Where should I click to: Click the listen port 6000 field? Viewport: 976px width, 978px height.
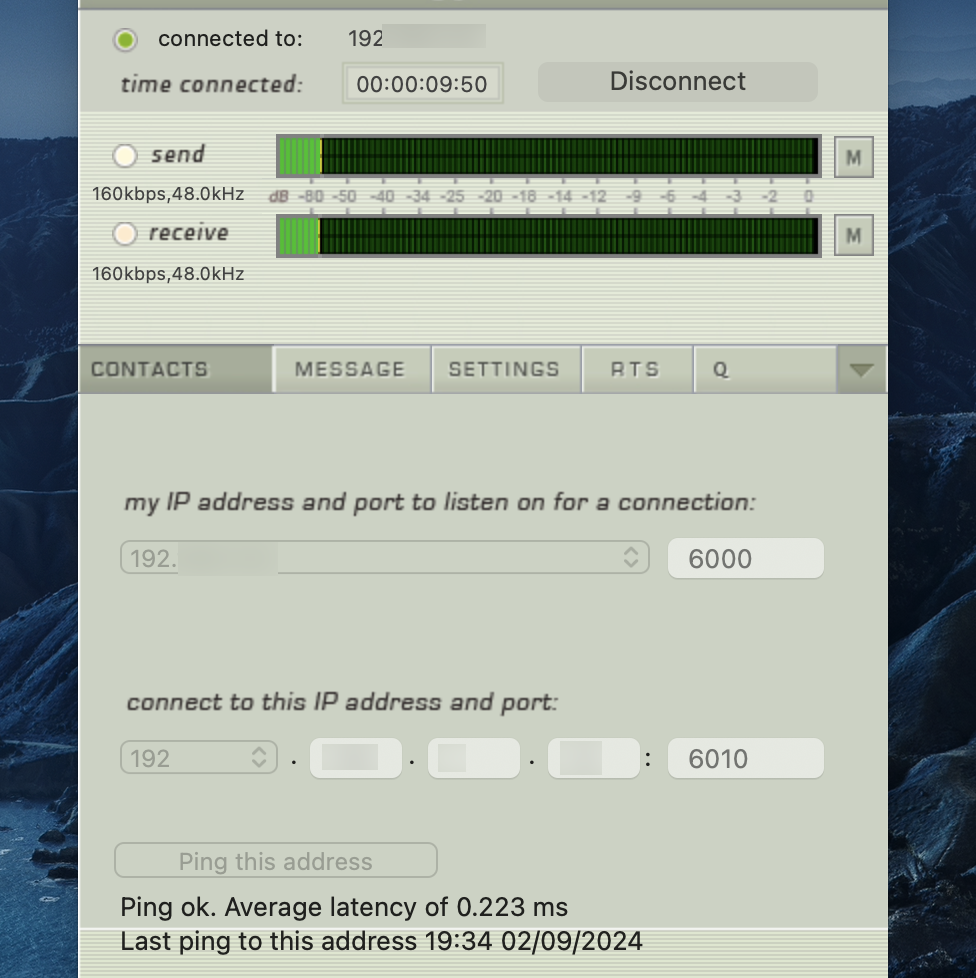click(745, 558)
